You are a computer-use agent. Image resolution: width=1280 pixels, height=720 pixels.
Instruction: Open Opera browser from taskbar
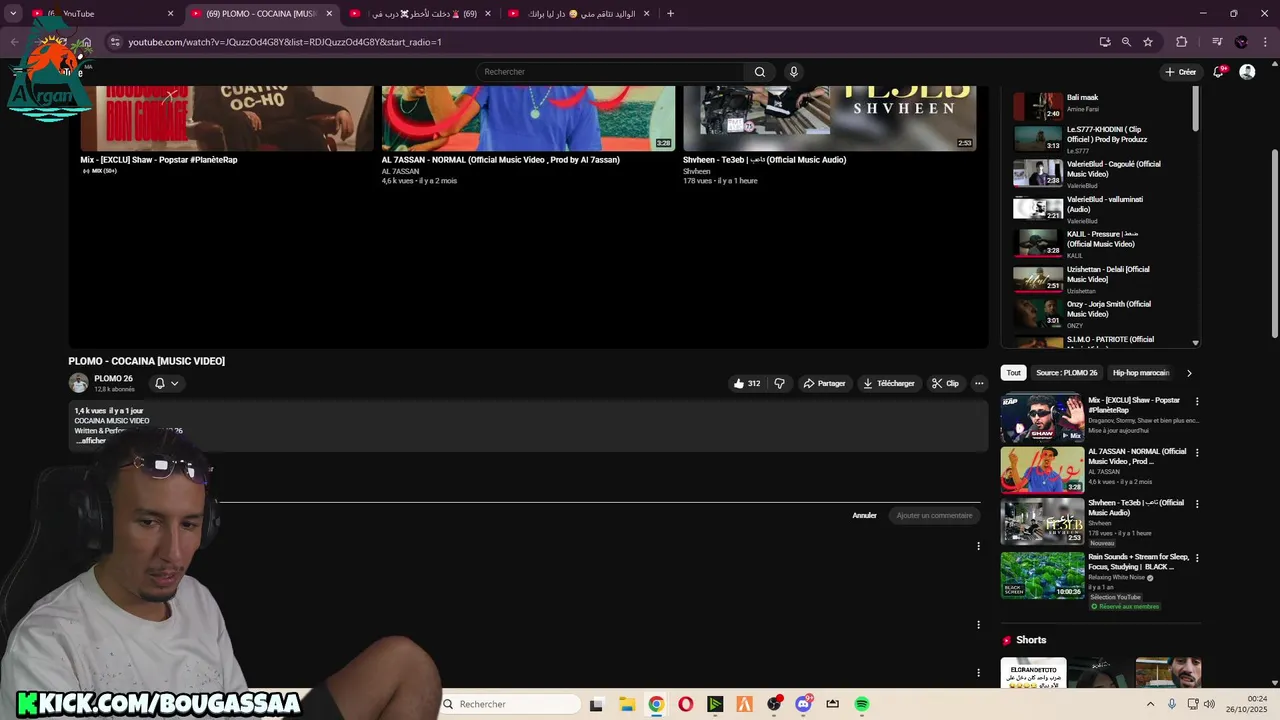[685, 704]
